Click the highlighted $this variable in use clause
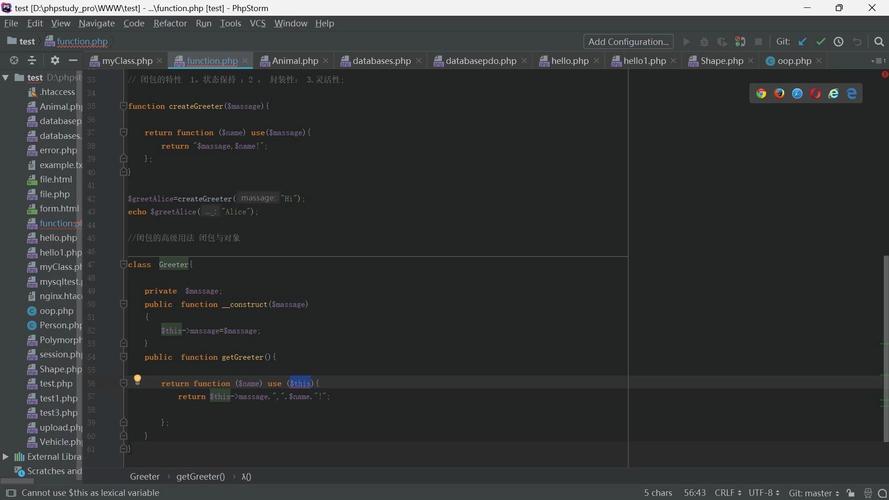The height and width of the screenshot is (500, 889). (x=300, y=383)
